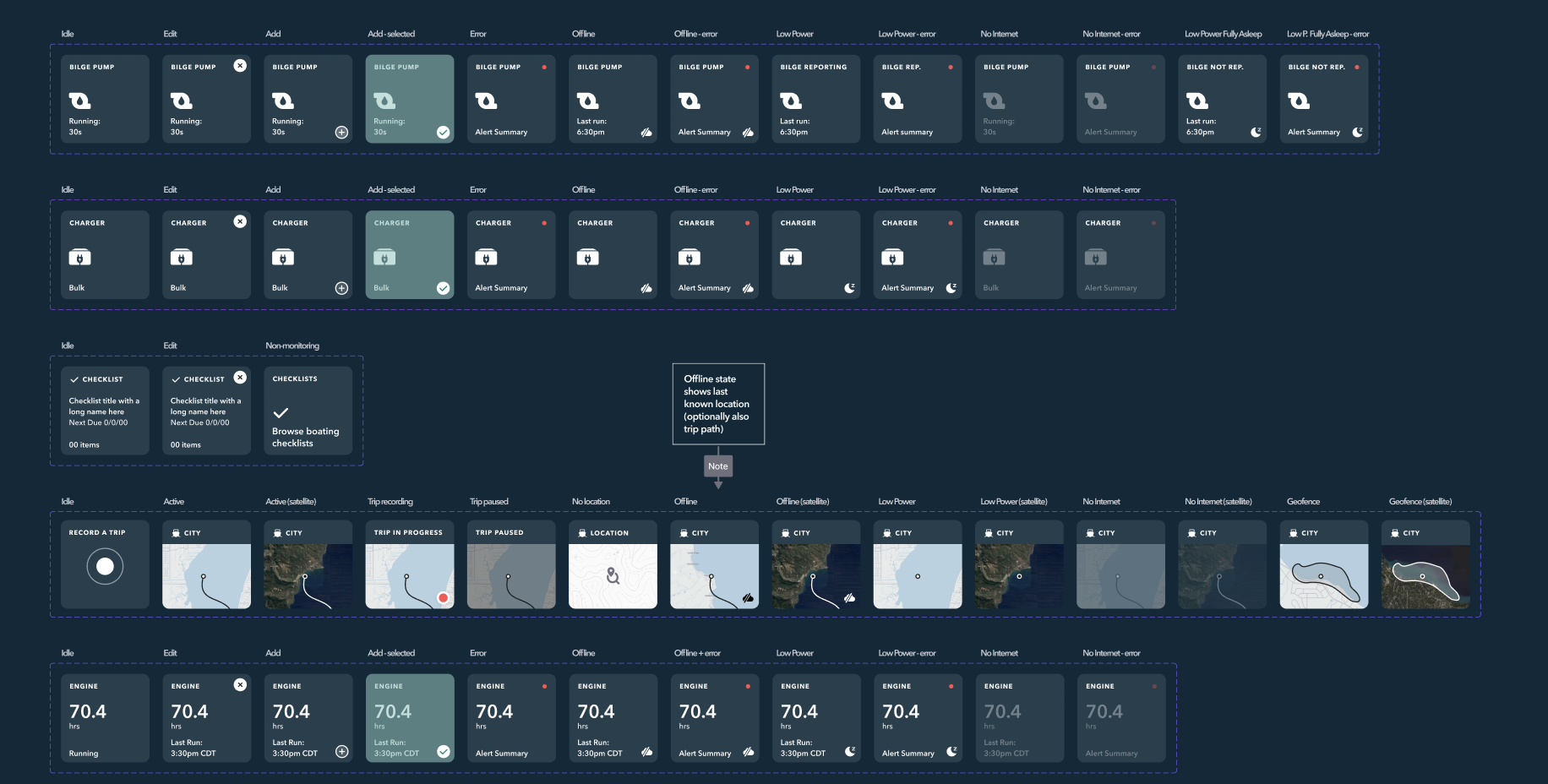Click the LOCATION card title
This screenshot has width=1548, height=784.
[x=609, y=533]
